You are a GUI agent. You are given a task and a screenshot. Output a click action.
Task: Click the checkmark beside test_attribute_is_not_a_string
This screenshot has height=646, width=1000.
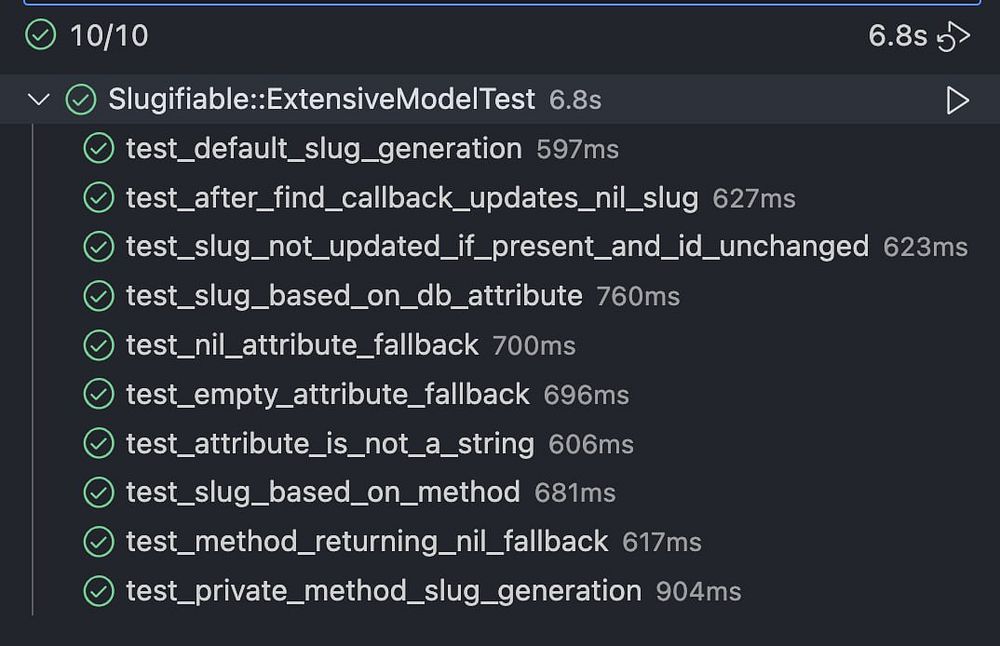point(98,443)
